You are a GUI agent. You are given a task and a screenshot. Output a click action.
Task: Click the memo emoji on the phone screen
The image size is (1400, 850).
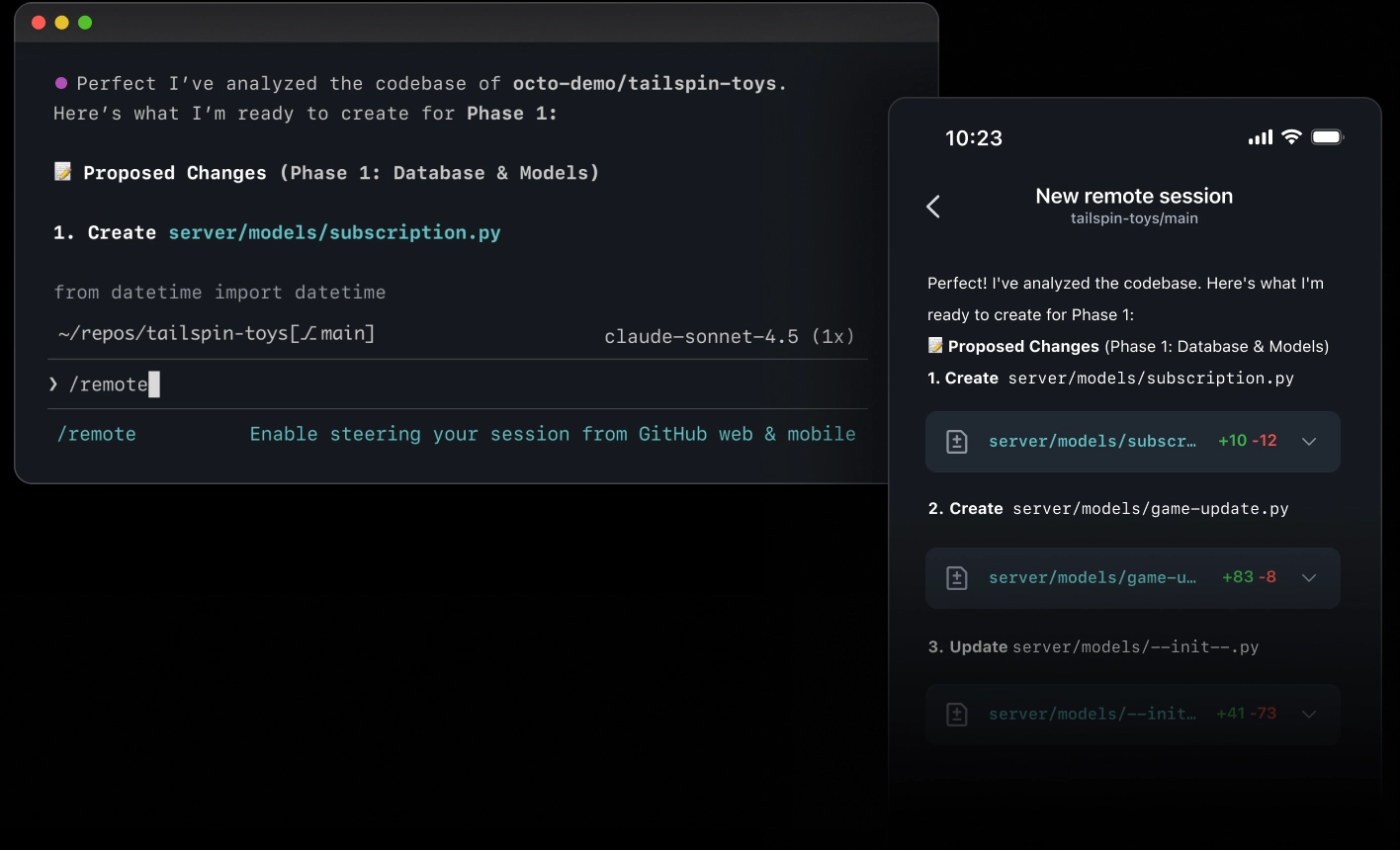[935, 346]
